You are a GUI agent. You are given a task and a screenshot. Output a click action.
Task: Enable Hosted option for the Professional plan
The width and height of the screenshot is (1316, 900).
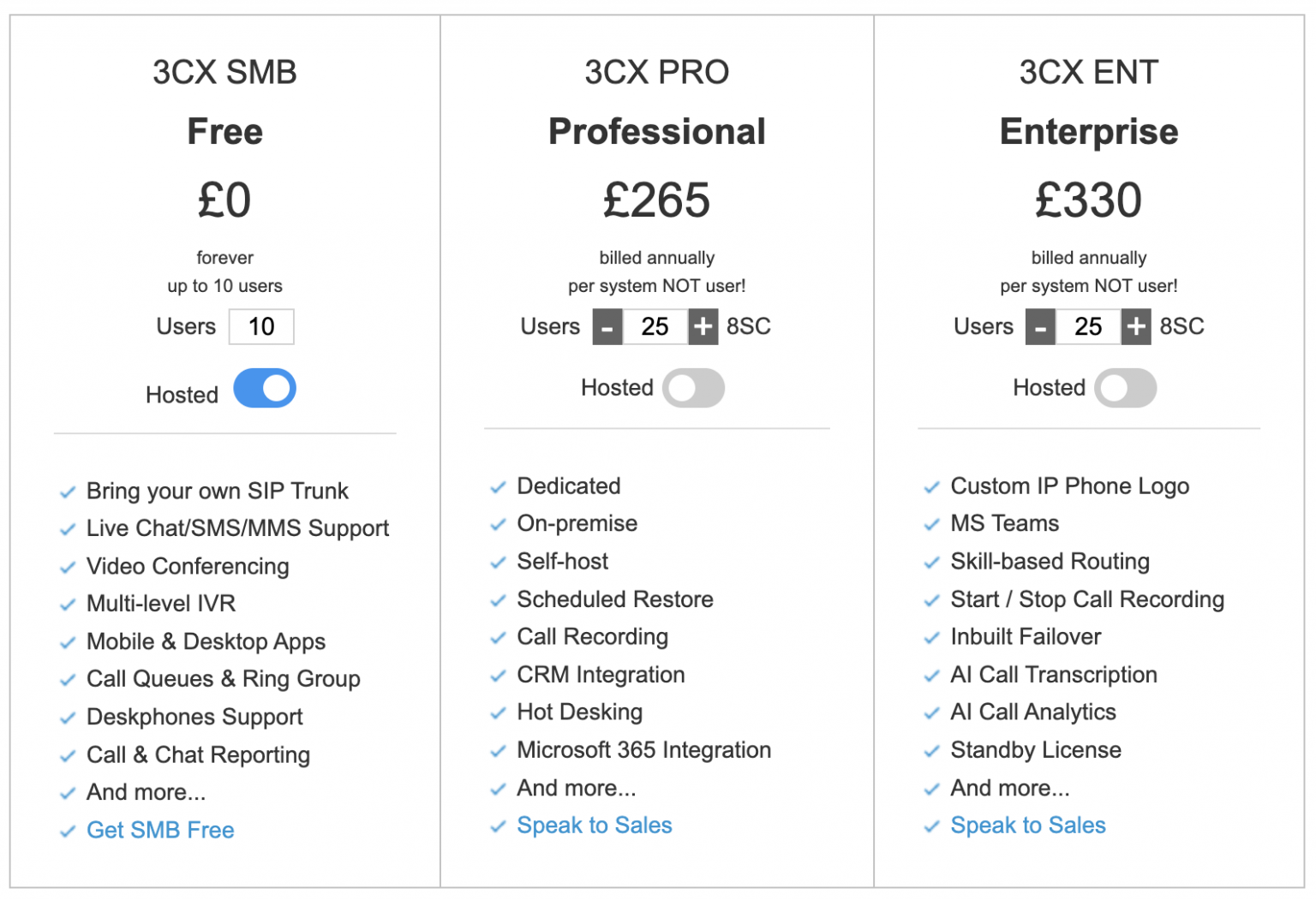tap(693, 388)
